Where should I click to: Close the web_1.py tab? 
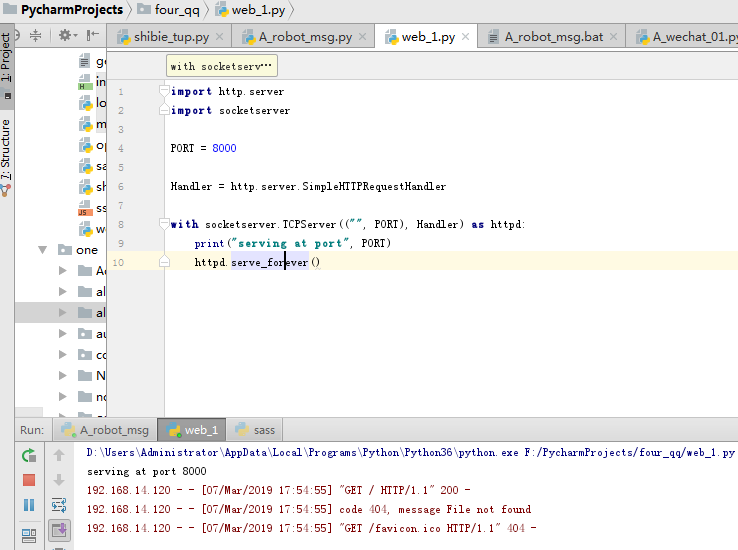click(465, 37)
